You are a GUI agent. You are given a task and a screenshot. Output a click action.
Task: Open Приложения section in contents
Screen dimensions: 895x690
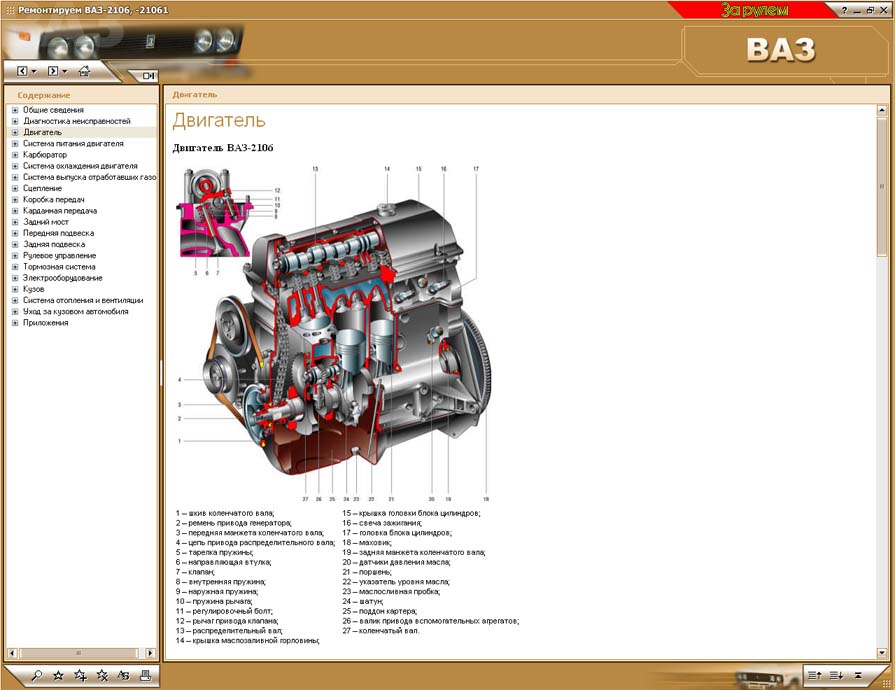[46, 322]
